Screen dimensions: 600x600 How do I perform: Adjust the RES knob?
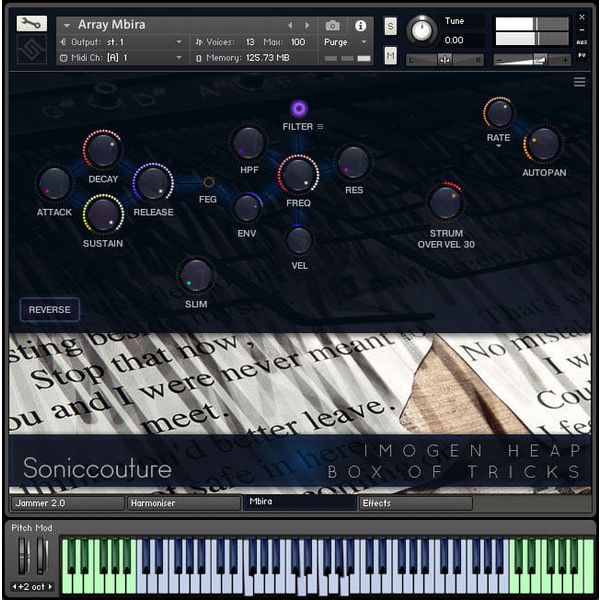[353, 162]
